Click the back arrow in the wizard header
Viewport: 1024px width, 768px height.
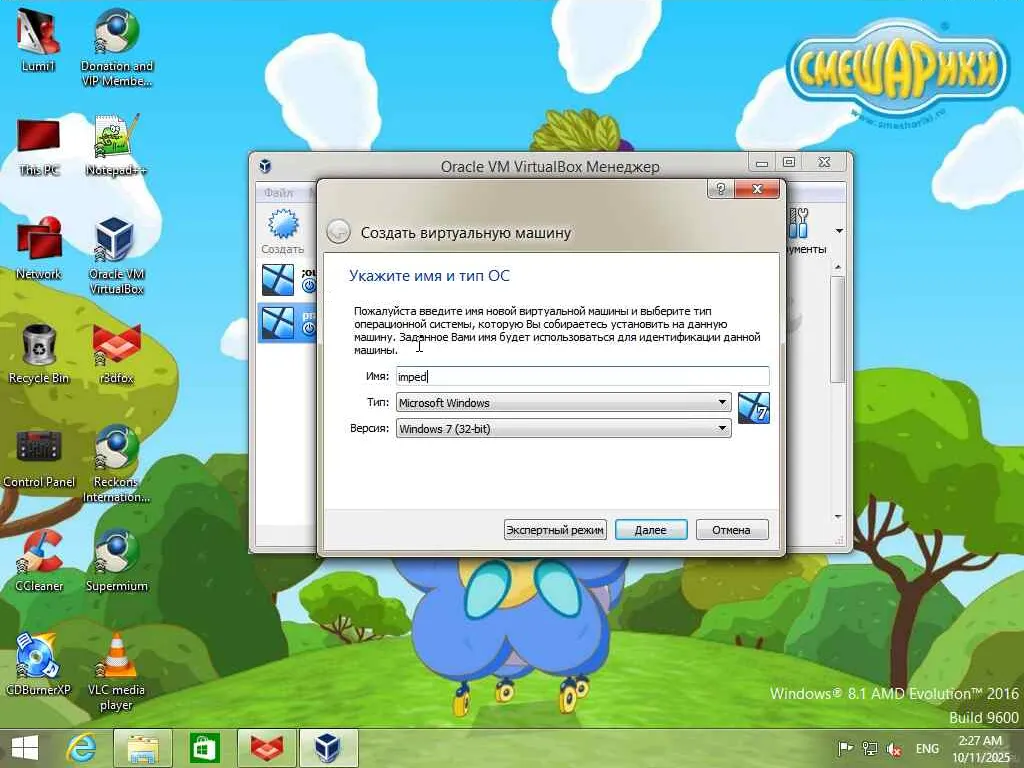coord(338,232)
